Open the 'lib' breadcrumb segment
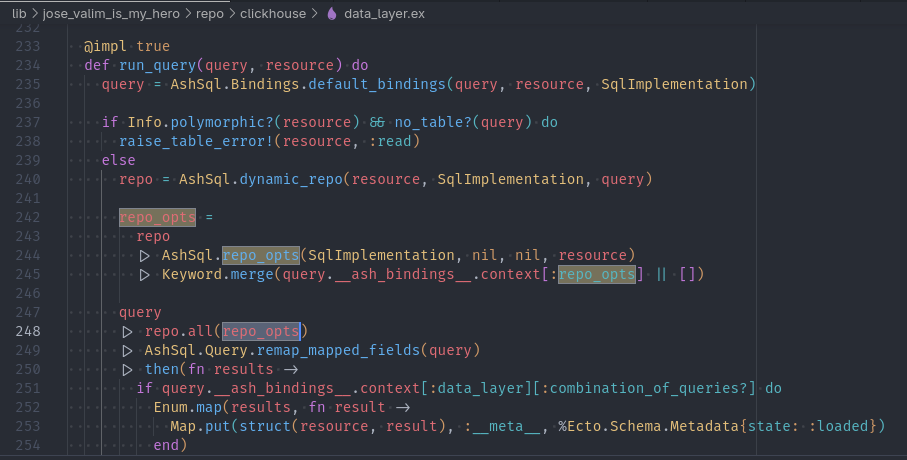Viewport: 907px width, 460px height. [19, 14]
